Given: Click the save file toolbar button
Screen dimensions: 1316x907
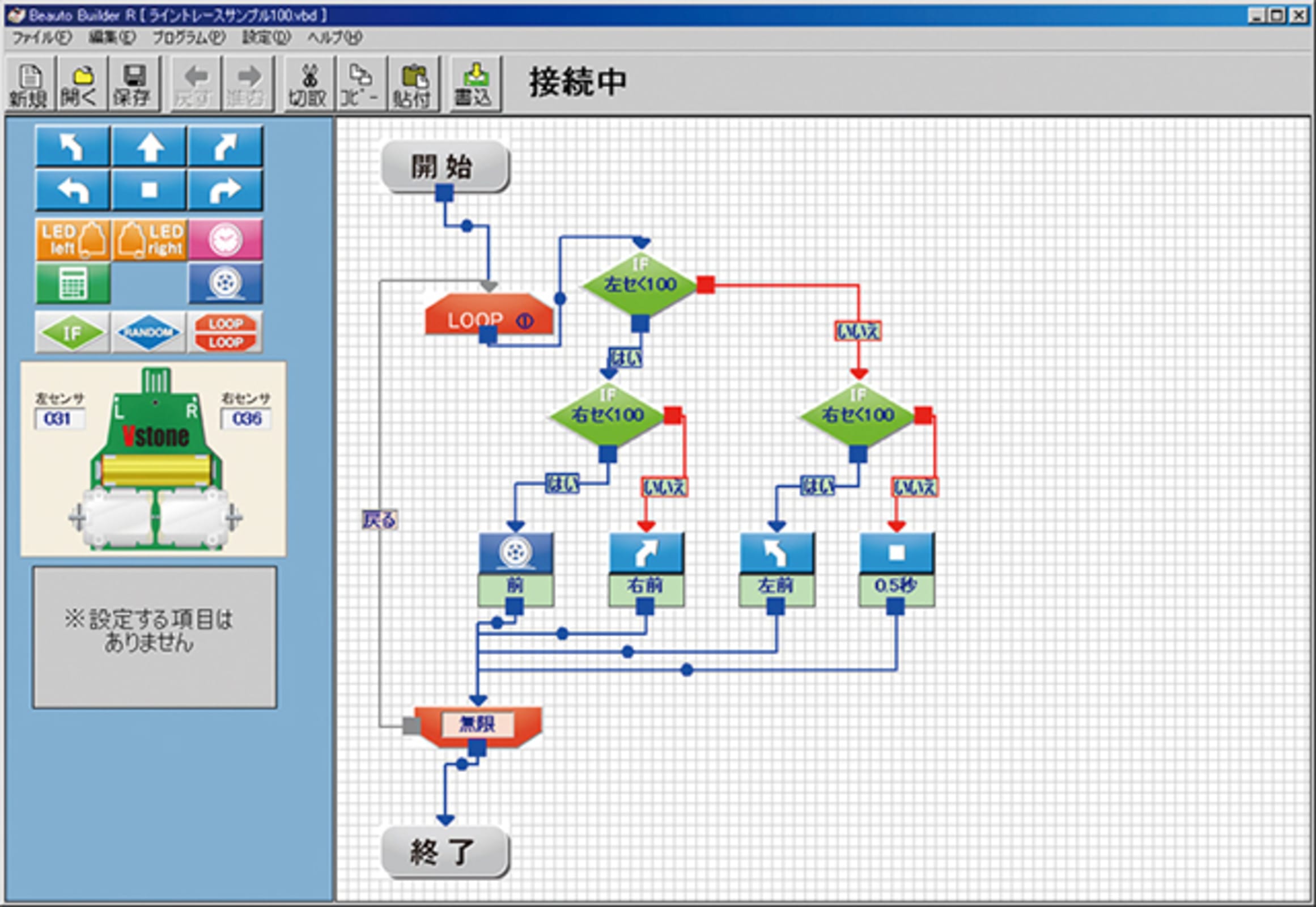Looking at the screenshot, I should [133, 84].
